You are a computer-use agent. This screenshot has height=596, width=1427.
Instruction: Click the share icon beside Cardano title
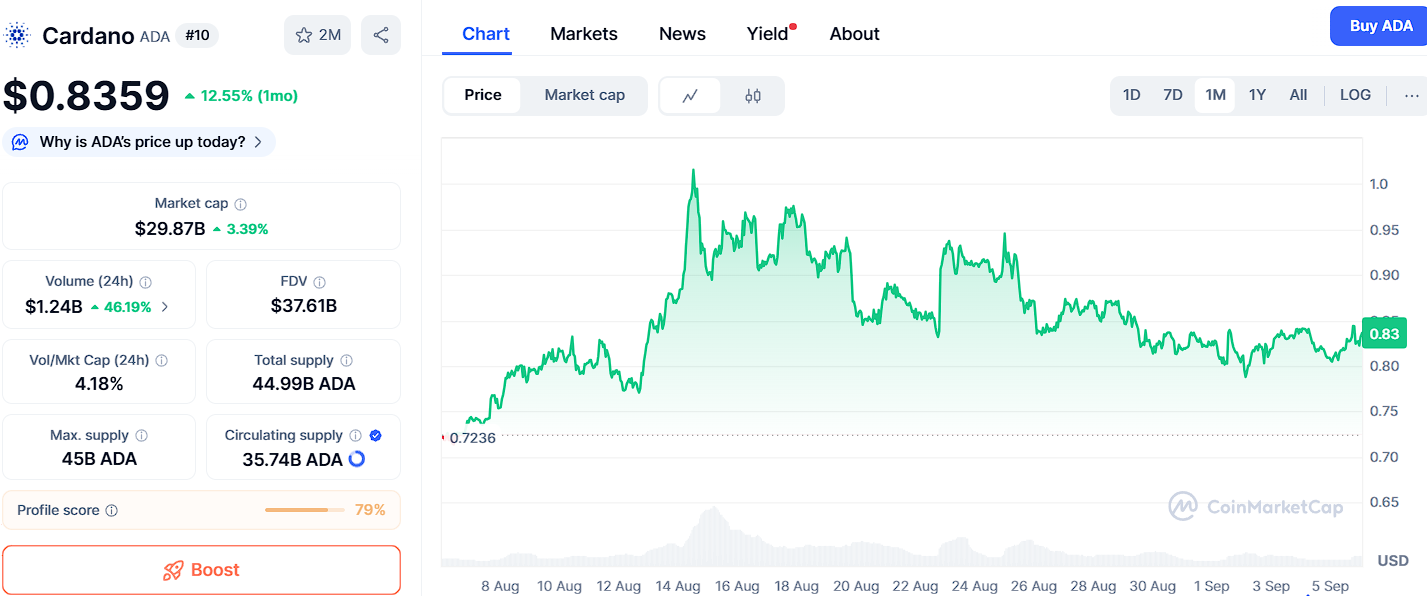coord(381,35)
